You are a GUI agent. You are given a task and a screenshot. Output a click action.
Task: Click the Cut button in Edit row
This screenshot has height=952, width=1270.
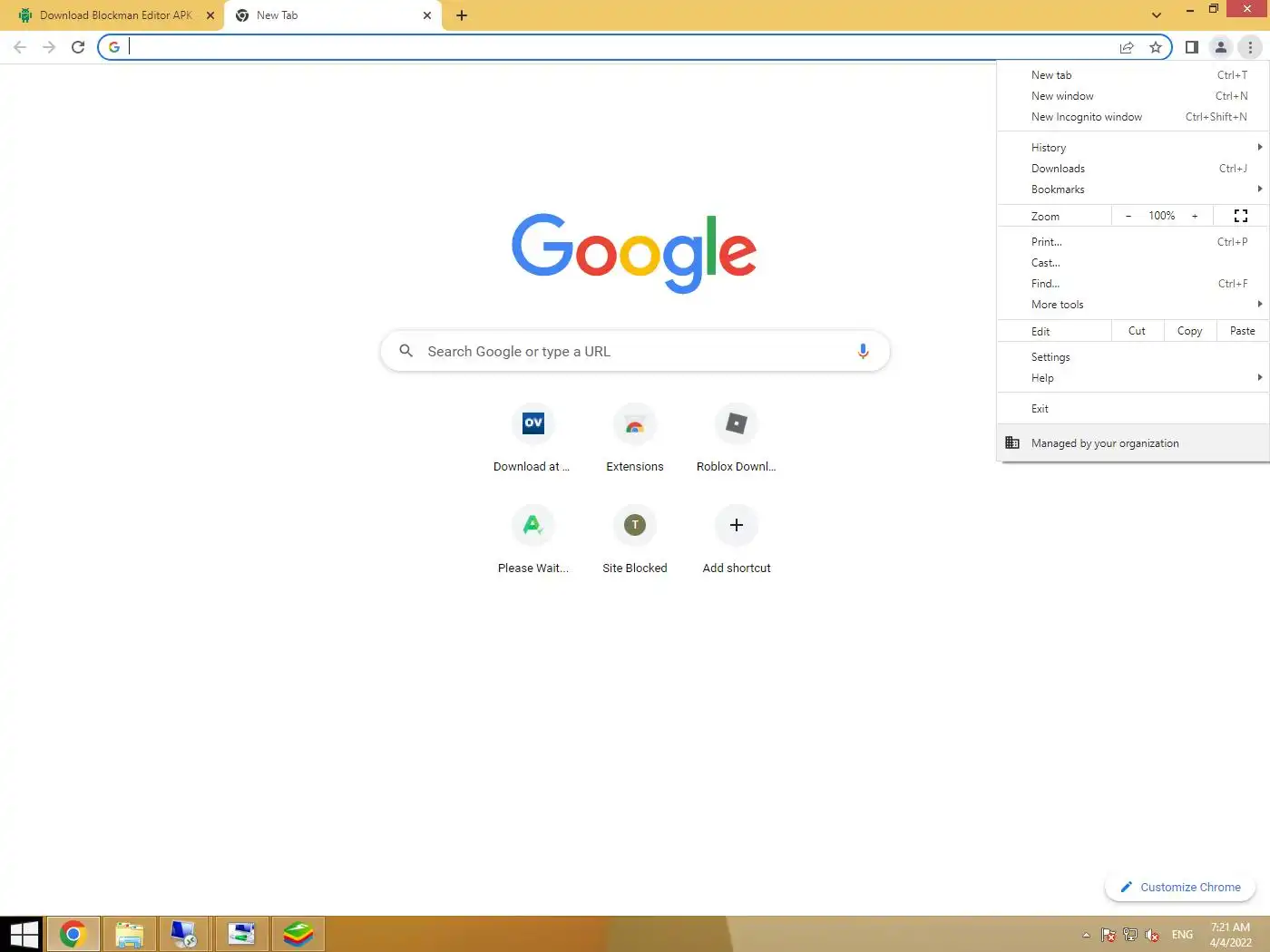click(1137, 331)
